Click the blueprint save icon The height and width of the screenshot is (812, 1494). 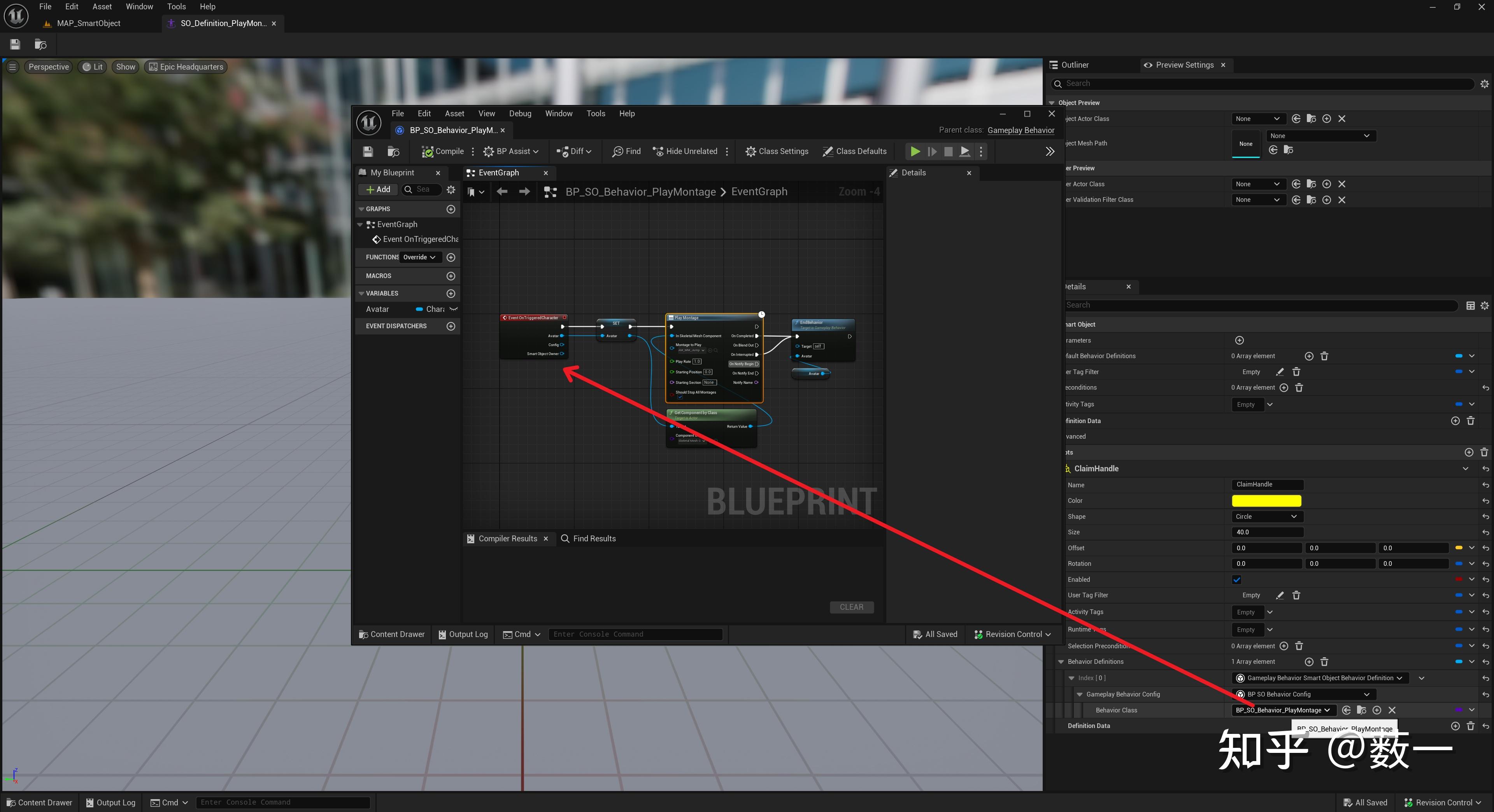click(x=368, y=151)
